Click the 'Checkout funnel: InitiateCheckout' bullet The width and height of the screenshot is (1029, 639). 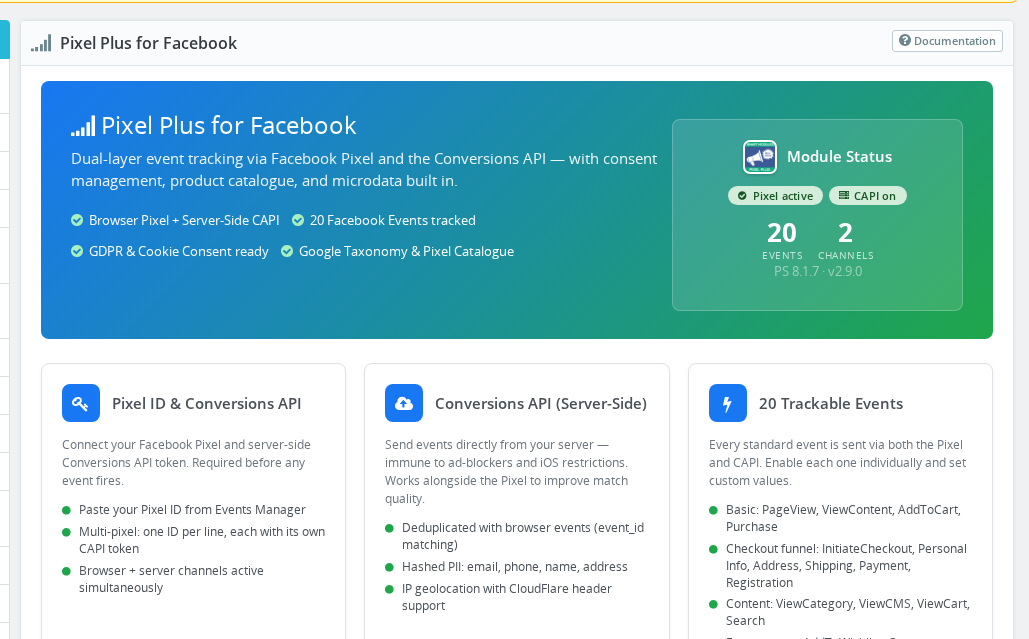click(846, 566)
